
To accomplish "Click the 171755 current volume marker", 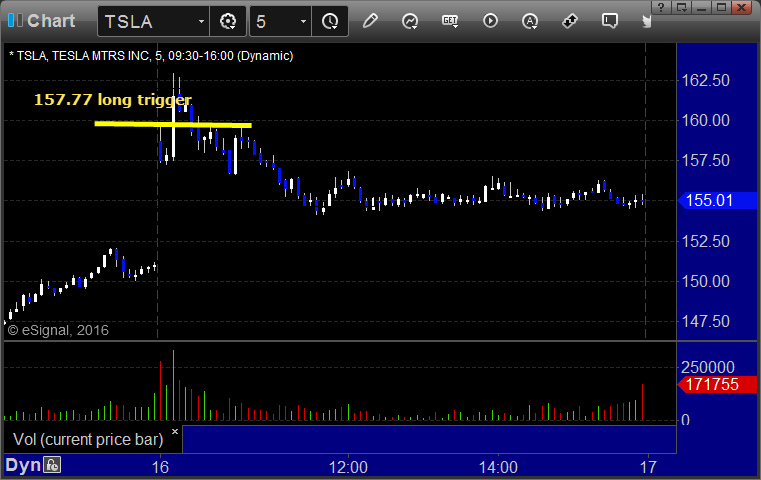I will (x=717, y=384).
